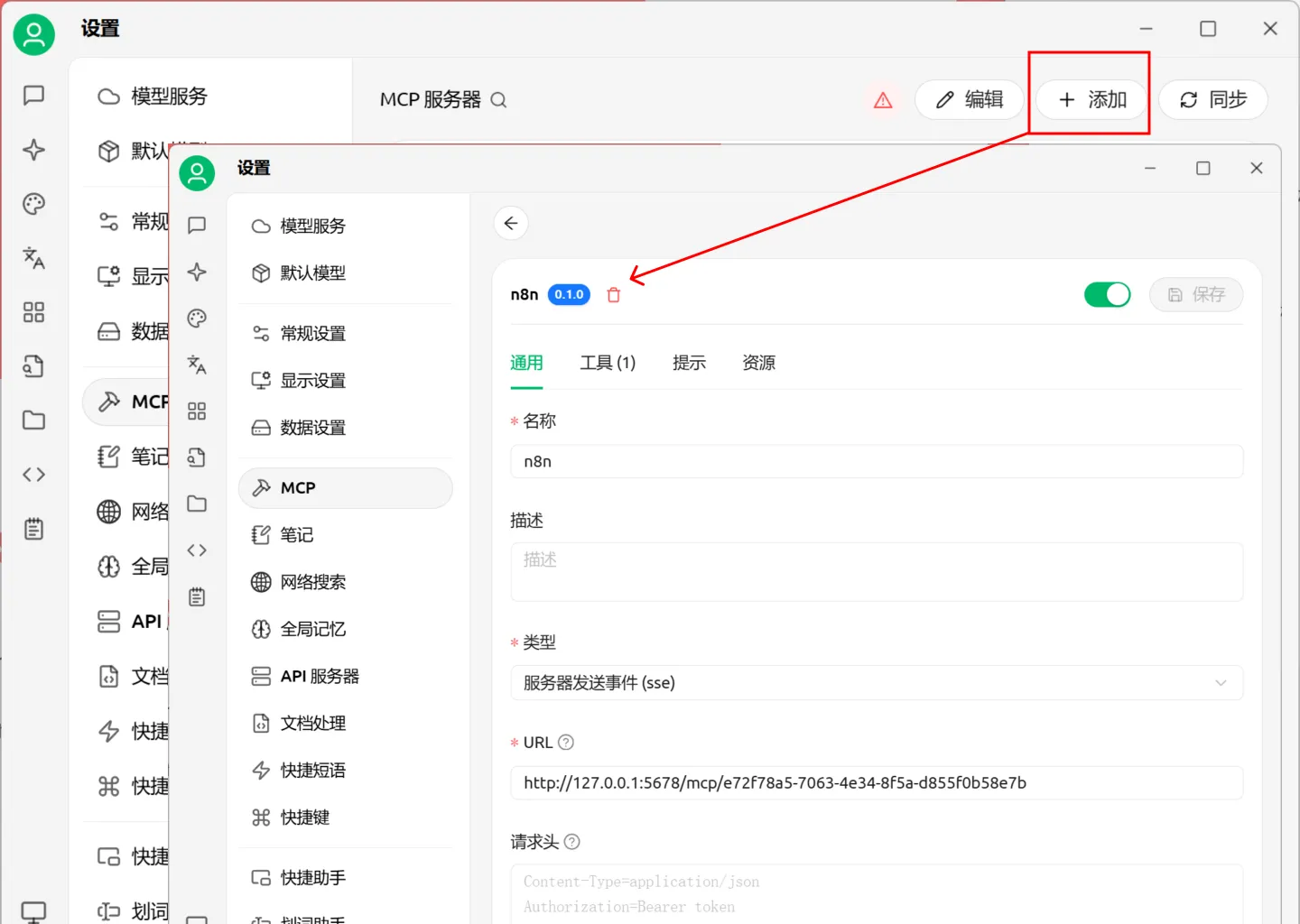Expand the 类型 dropdown showing sse
1300x924 pixels.
[876, 683]
